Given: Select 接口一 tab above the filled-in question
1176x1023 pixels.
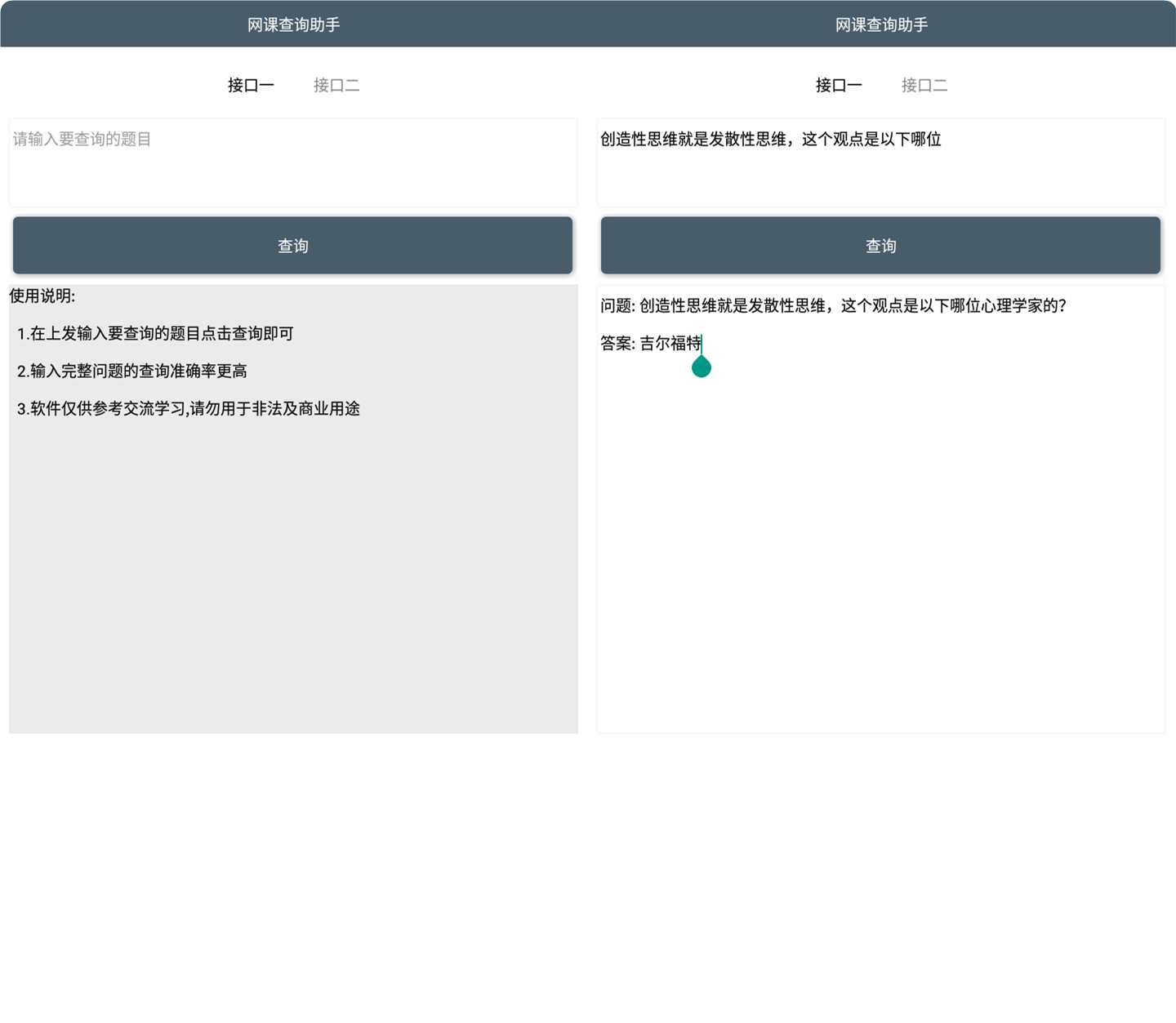Looking at the screenshot, I should (x=839, y=85).
